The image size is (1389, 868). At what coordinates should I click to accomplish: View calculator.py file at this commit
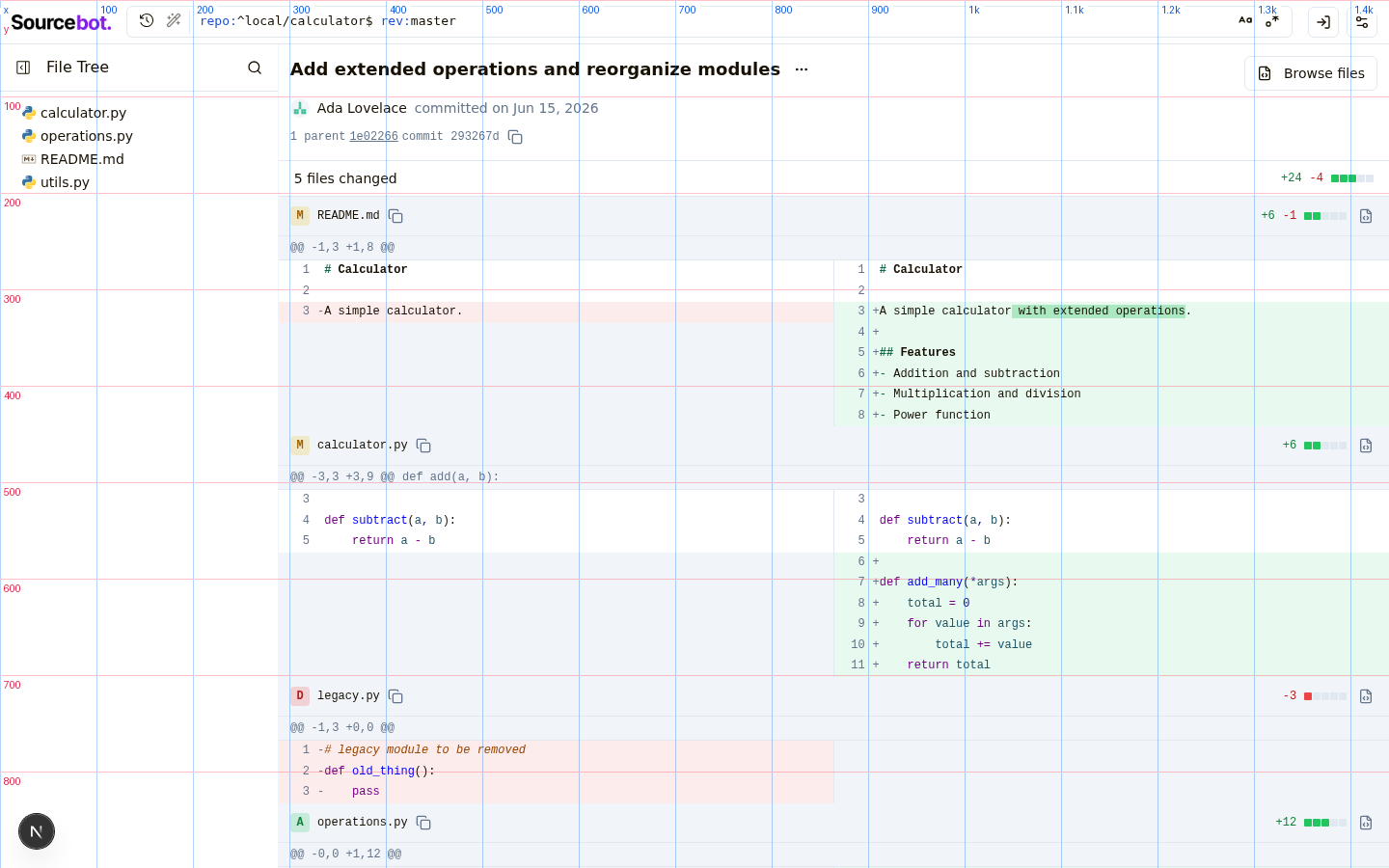[1366, 446]
